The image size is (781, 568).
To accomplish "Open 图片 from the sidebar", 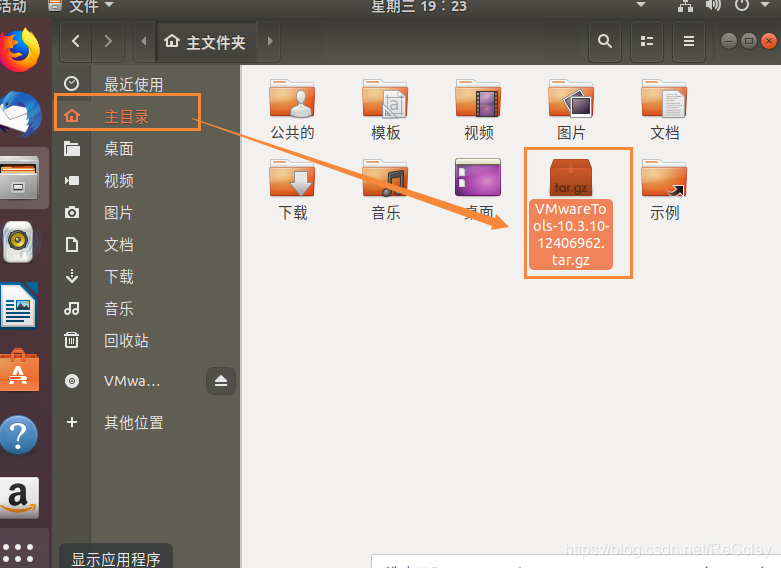I will pyautogui.click(x=146, y=212).
